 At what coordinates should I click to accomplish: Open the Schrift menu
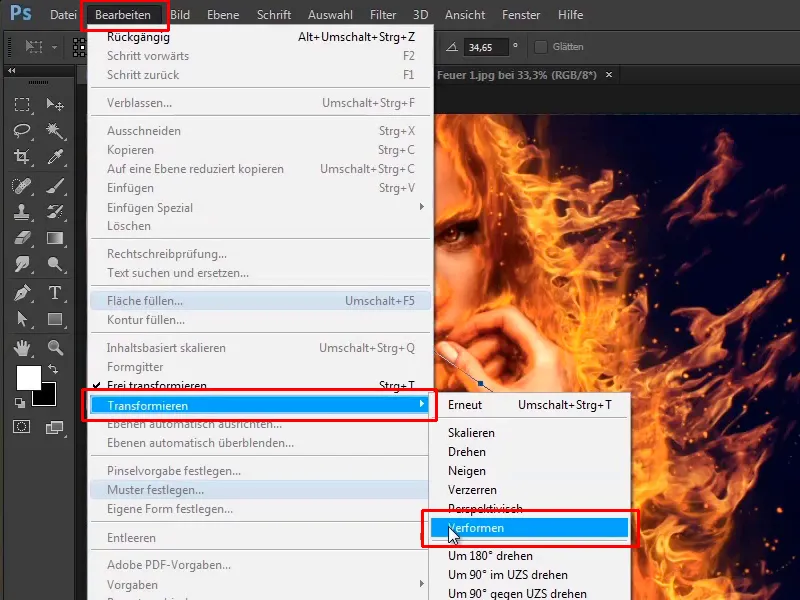click(x=274, y=15)
